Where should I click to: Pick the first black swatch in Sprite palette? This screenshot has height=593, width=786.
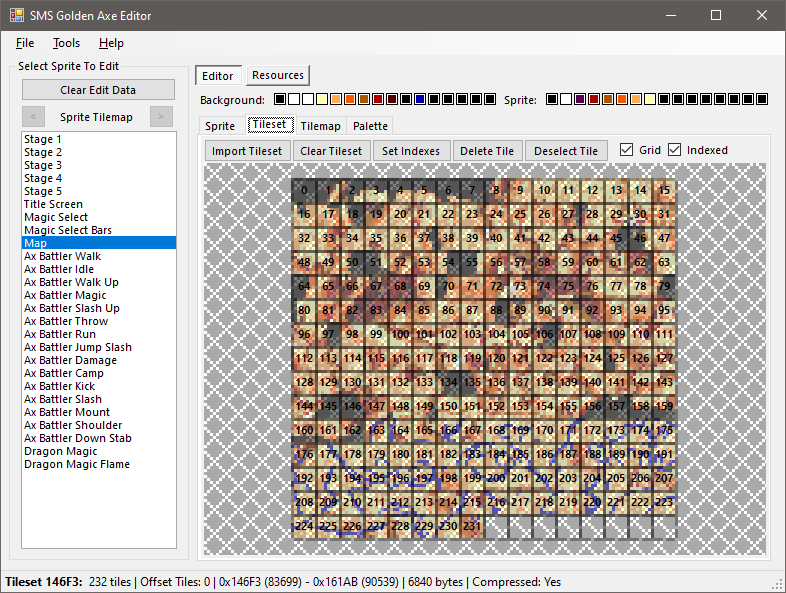[551, 99]
